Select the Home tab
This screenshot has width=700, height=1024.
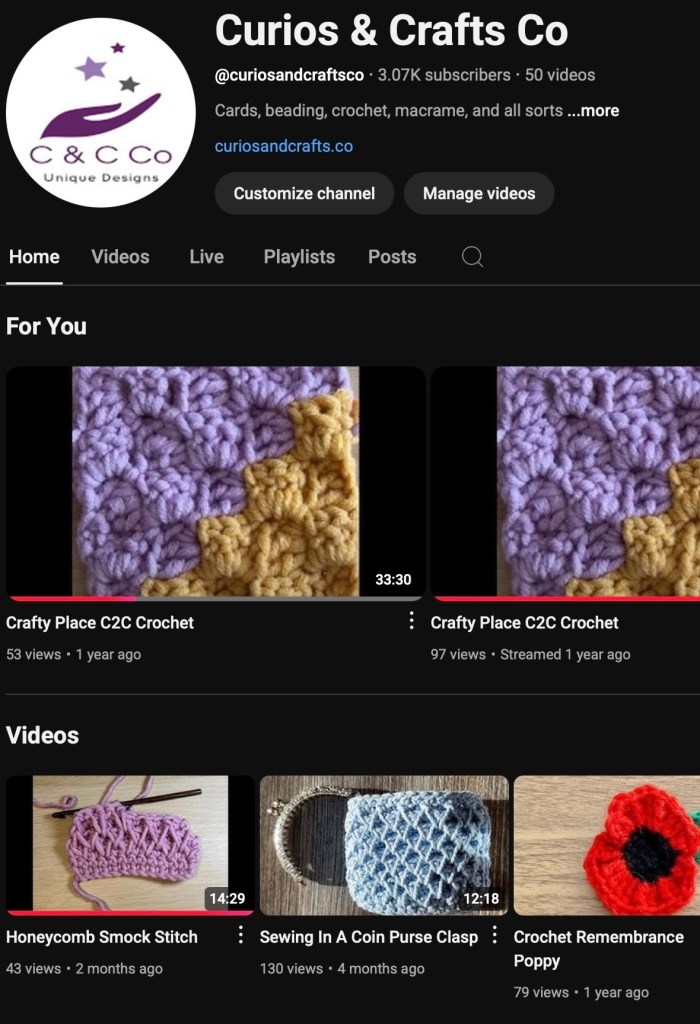click(x=34, y=257)
